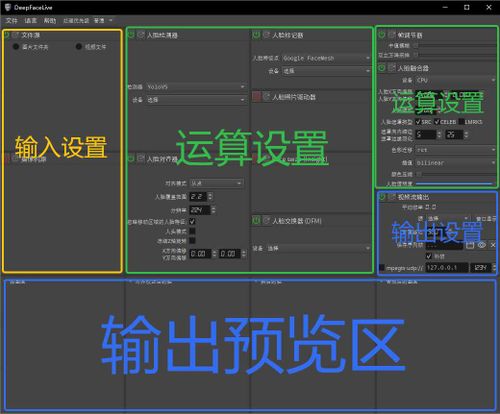Open the save-sequence folder browse icon

pos(470,245)
